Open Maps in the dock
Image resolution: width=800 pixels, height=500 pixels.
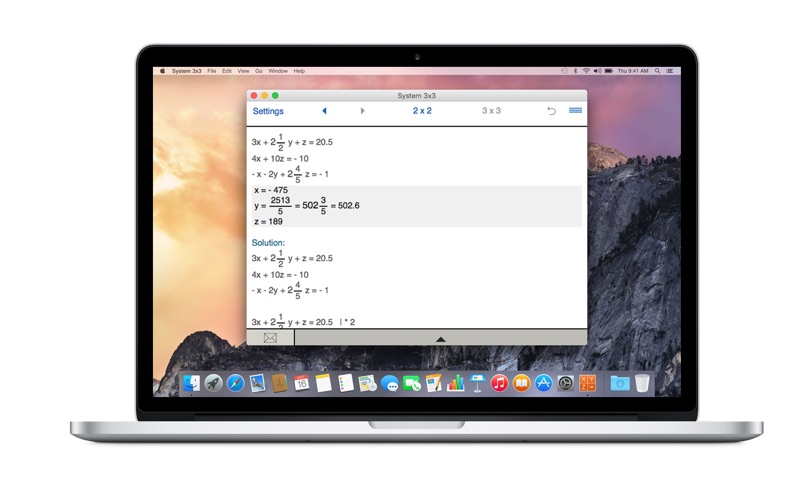(367, 383)
